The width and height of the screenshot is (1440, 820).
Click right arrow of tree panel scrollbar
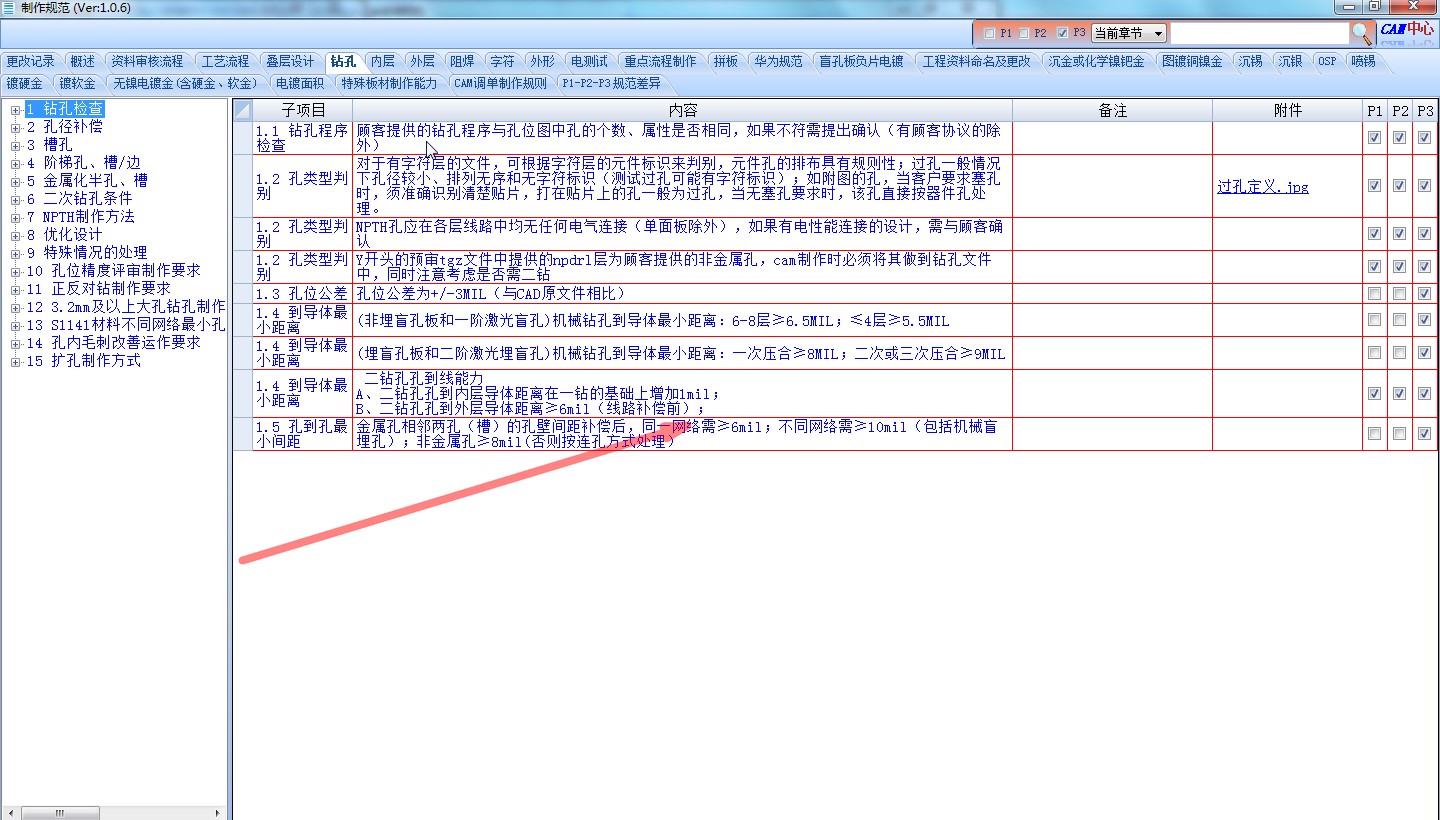(219, 813)
